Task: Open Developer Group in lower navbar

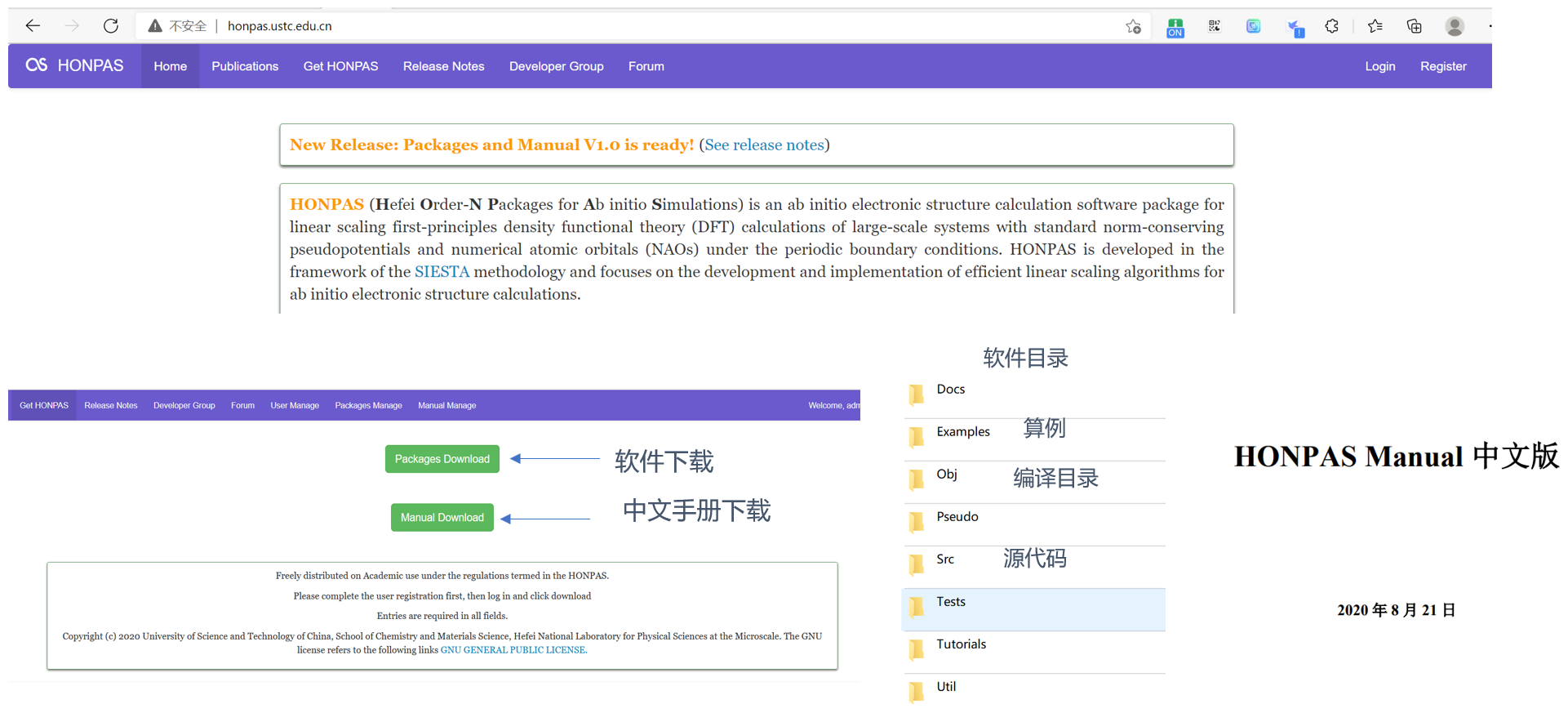Action: click(184, 405)
